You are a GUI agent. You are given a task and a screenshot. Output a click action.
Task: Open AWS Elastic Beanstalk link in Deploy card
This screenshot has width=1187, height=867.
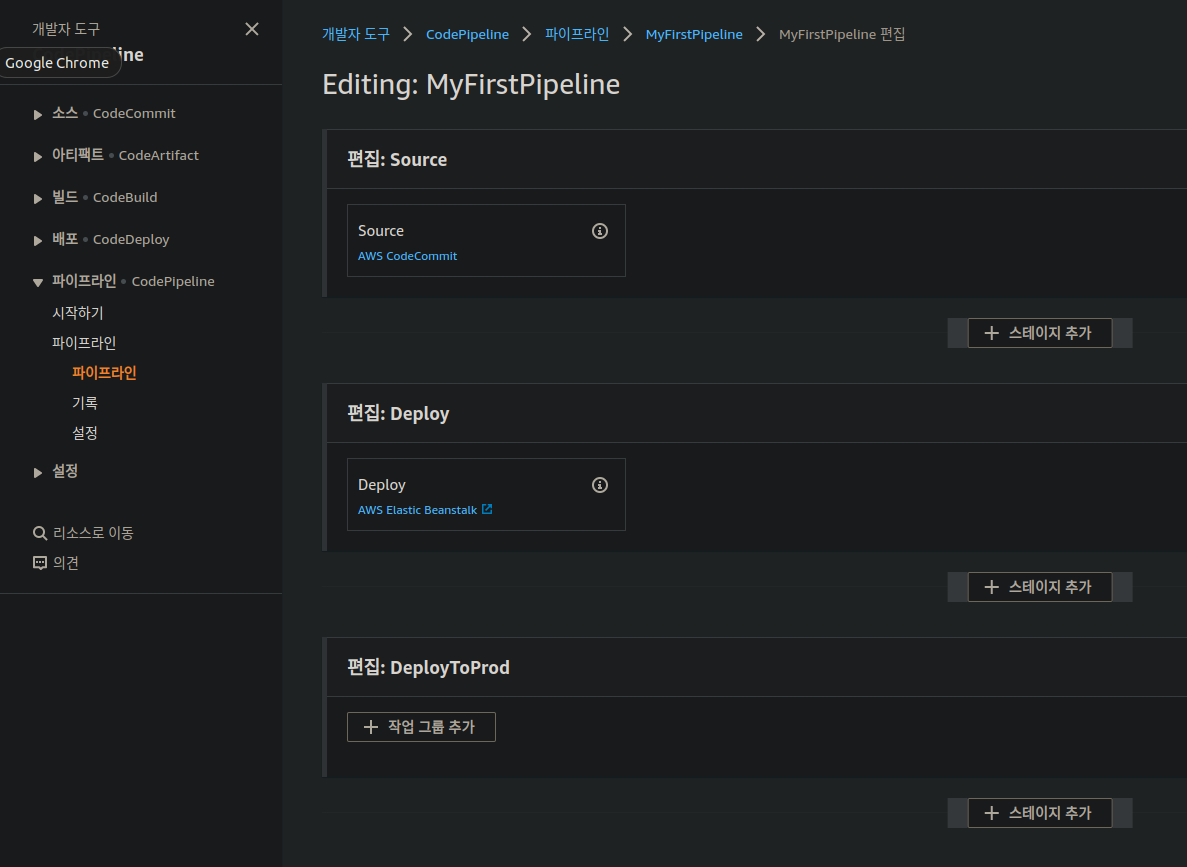(x=417, y=510)
